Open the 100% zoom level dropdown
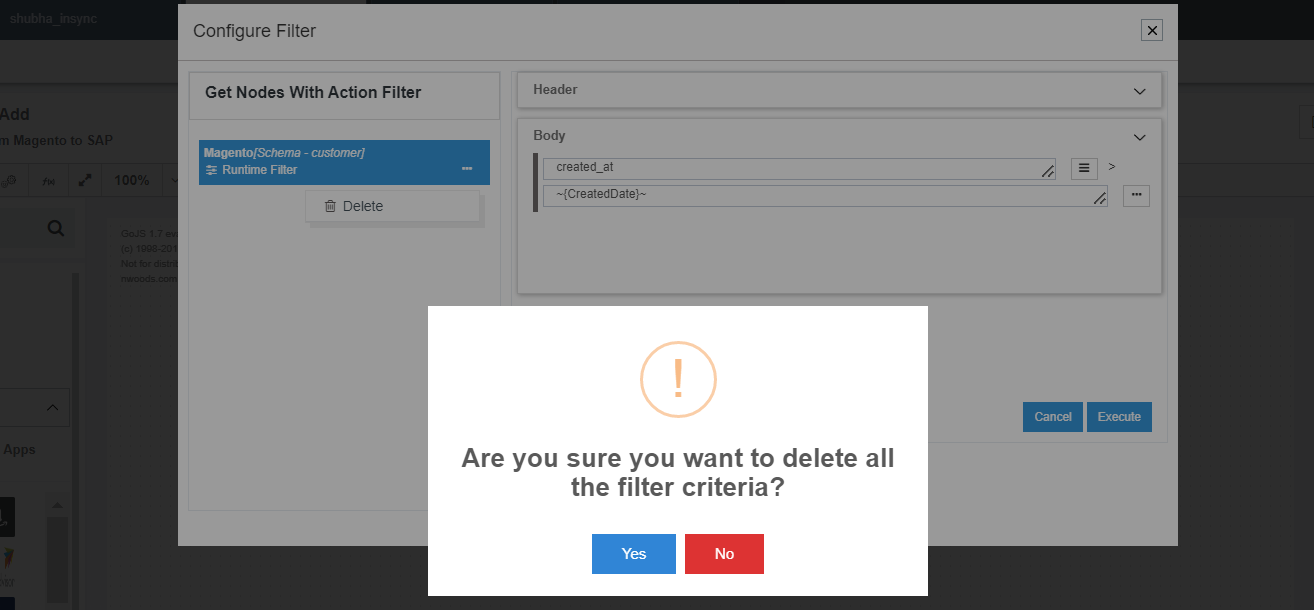The height and width of the screenshot is (610, 1314). tap(175, 180)
